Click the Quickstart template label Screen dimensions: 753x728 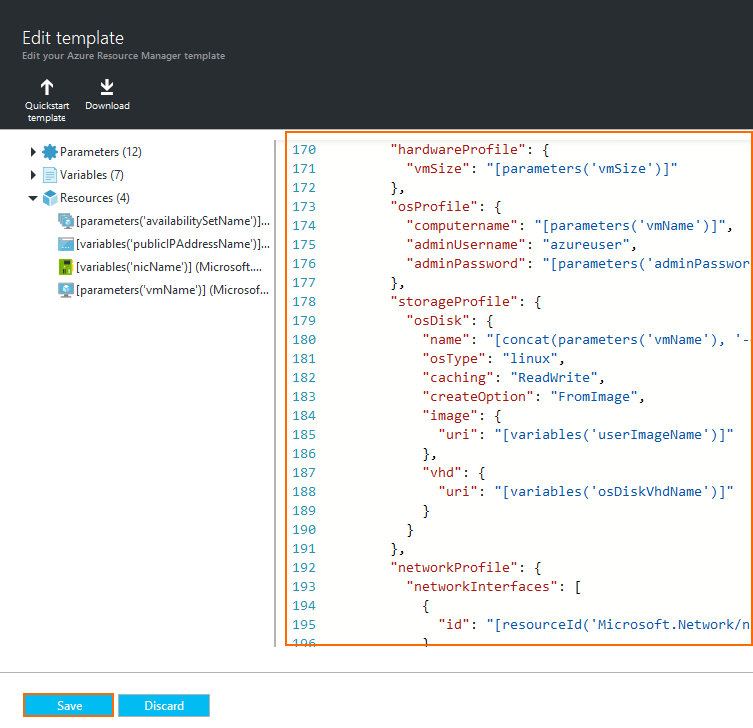pos(47,111)
